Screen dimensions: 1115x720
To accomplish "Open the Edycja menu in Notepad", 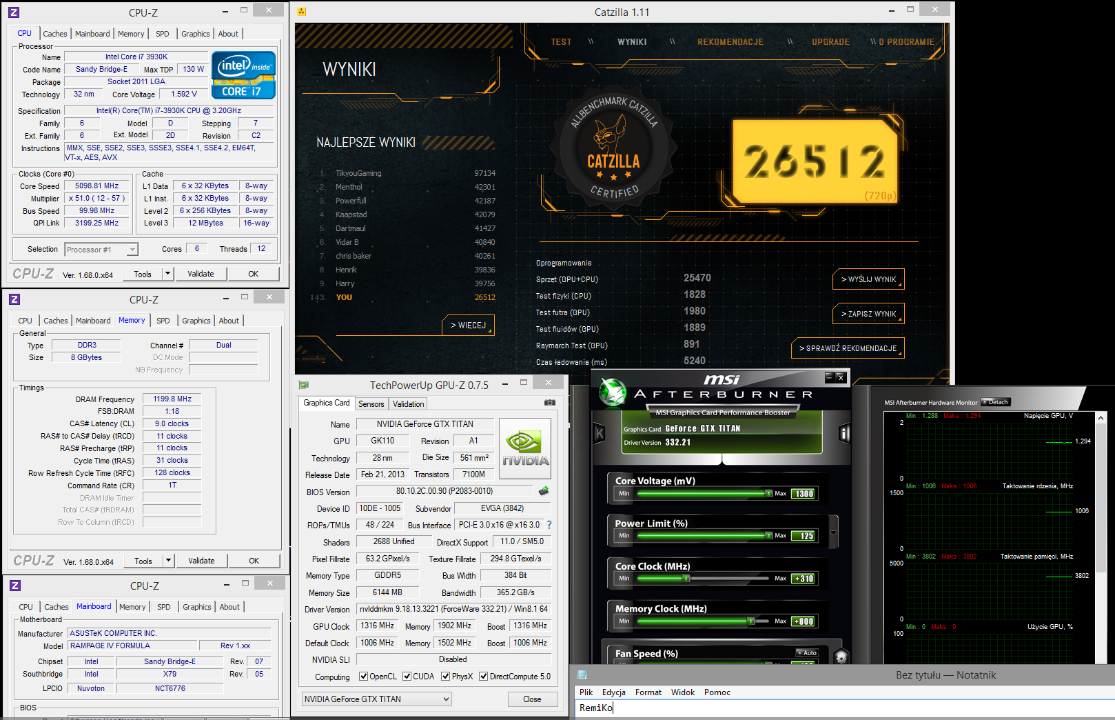I will (614, 692).
